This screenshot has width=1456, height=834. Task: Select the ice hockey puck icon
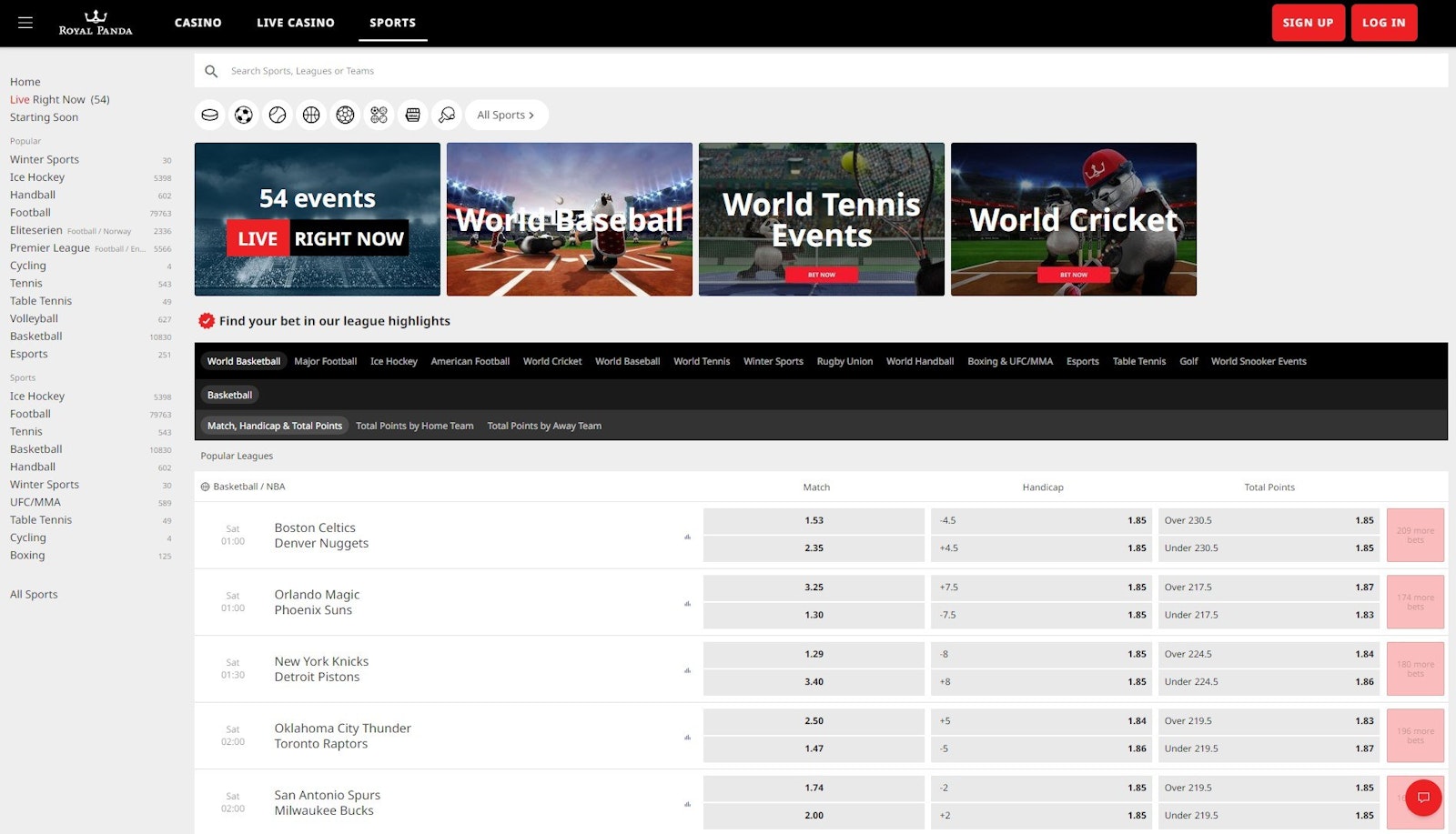click(210, 115)
